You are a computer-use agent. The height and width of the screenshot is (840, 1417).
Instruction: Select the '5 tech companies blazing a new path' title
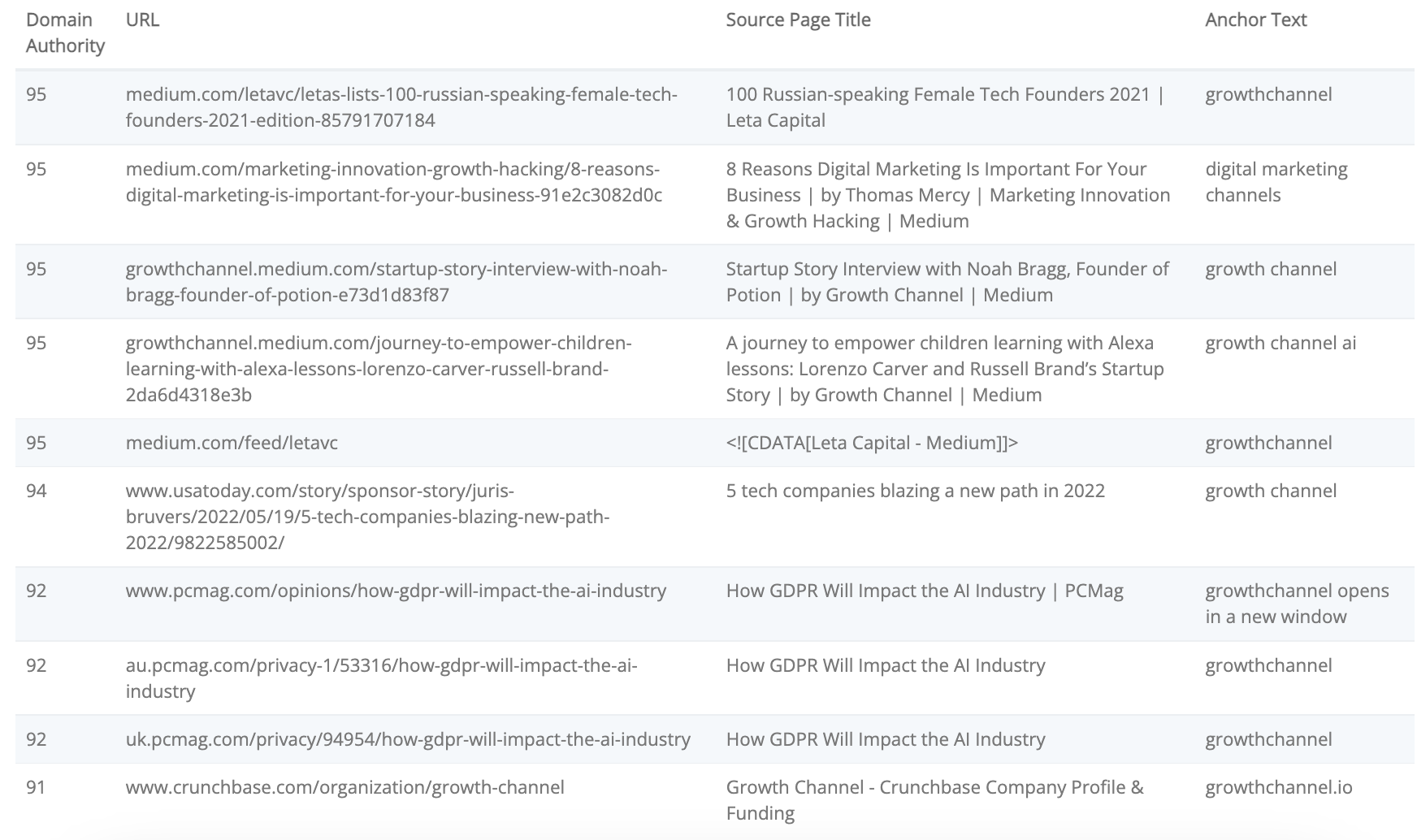915,491
